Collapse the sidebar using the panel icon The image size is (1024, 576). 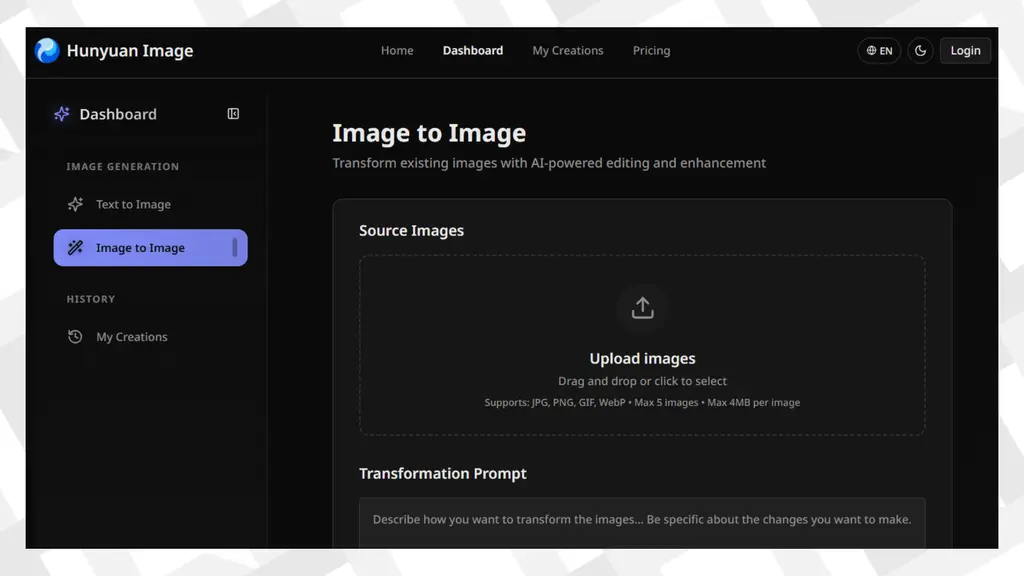tap(233, 114)
